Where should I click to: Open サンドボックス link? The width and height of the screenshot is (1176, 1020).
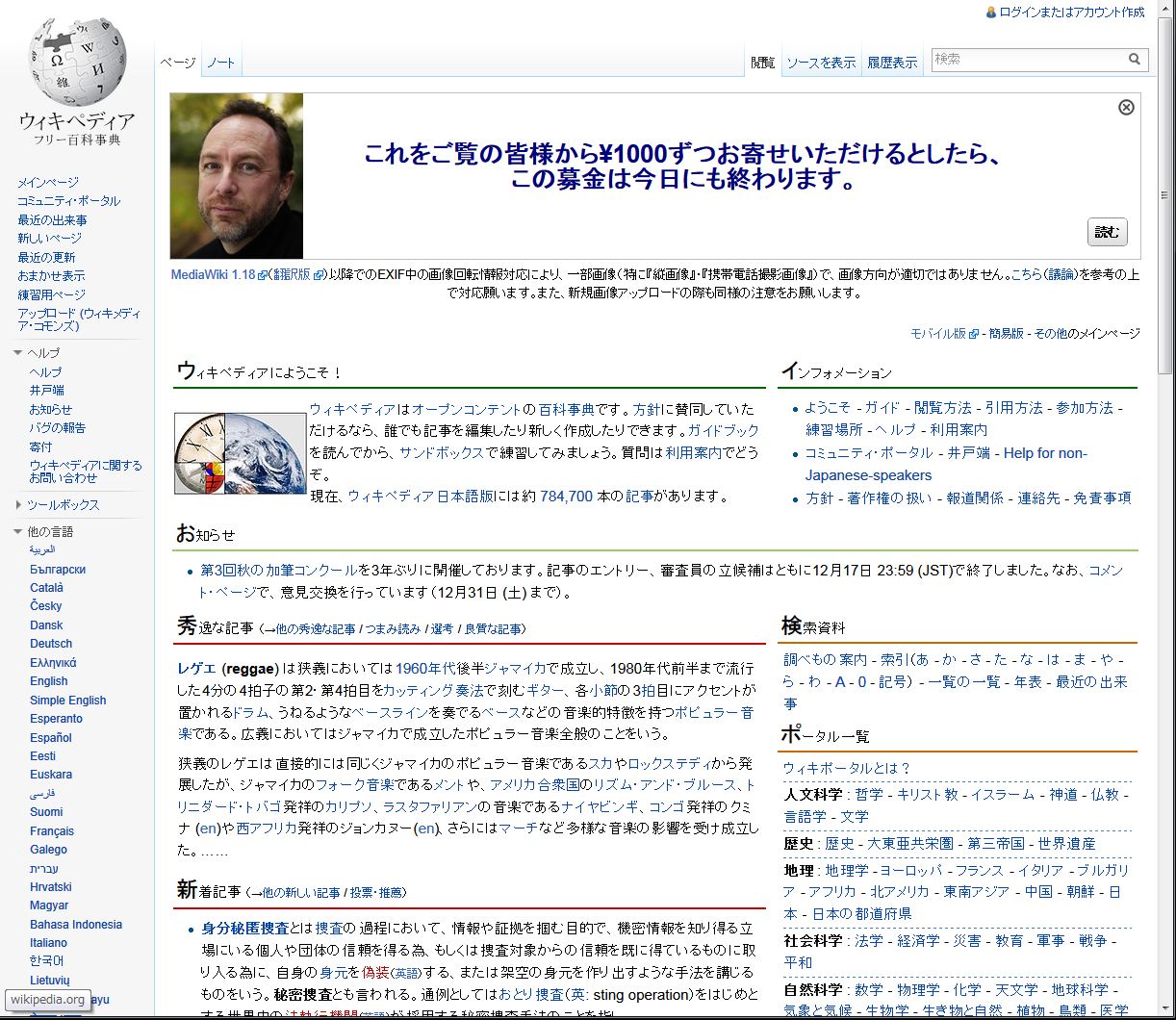(x=442, y=452)
